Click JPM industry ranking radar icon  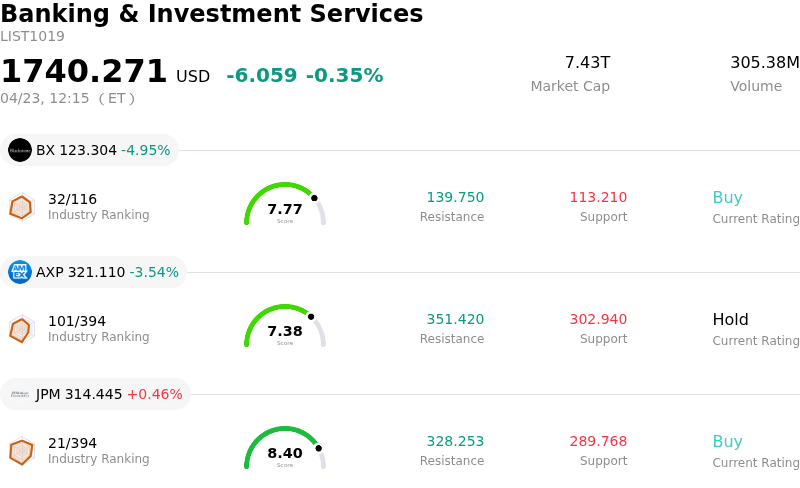click(21, 451)
